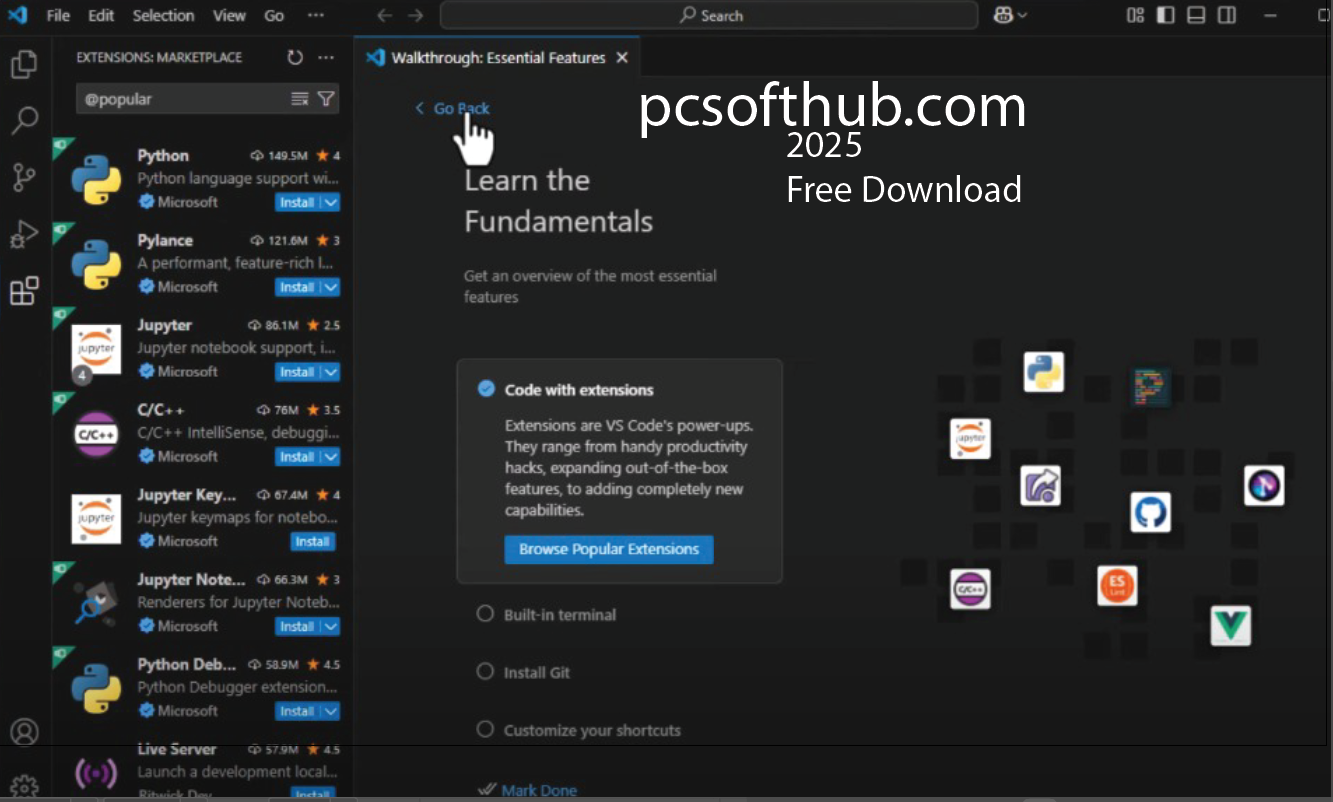
Task: Open Extensions panel more actions ellipsis
Action: pos(326,58)
